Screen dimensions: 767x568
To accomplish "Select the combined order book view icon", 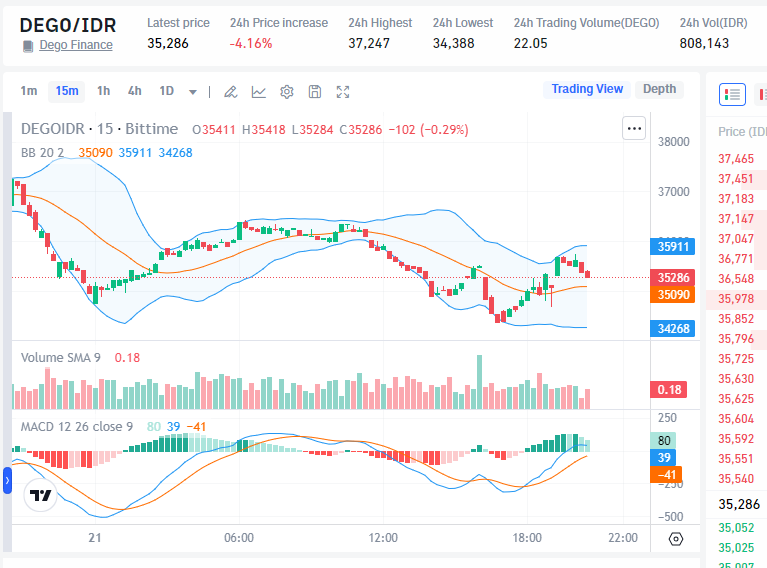I will click(x=732, y=94).
